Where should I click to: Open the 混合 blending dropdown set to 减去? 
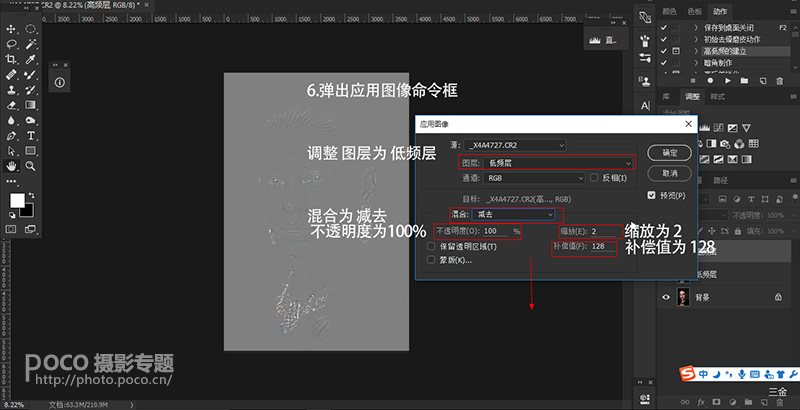click(x=514, y=214)
